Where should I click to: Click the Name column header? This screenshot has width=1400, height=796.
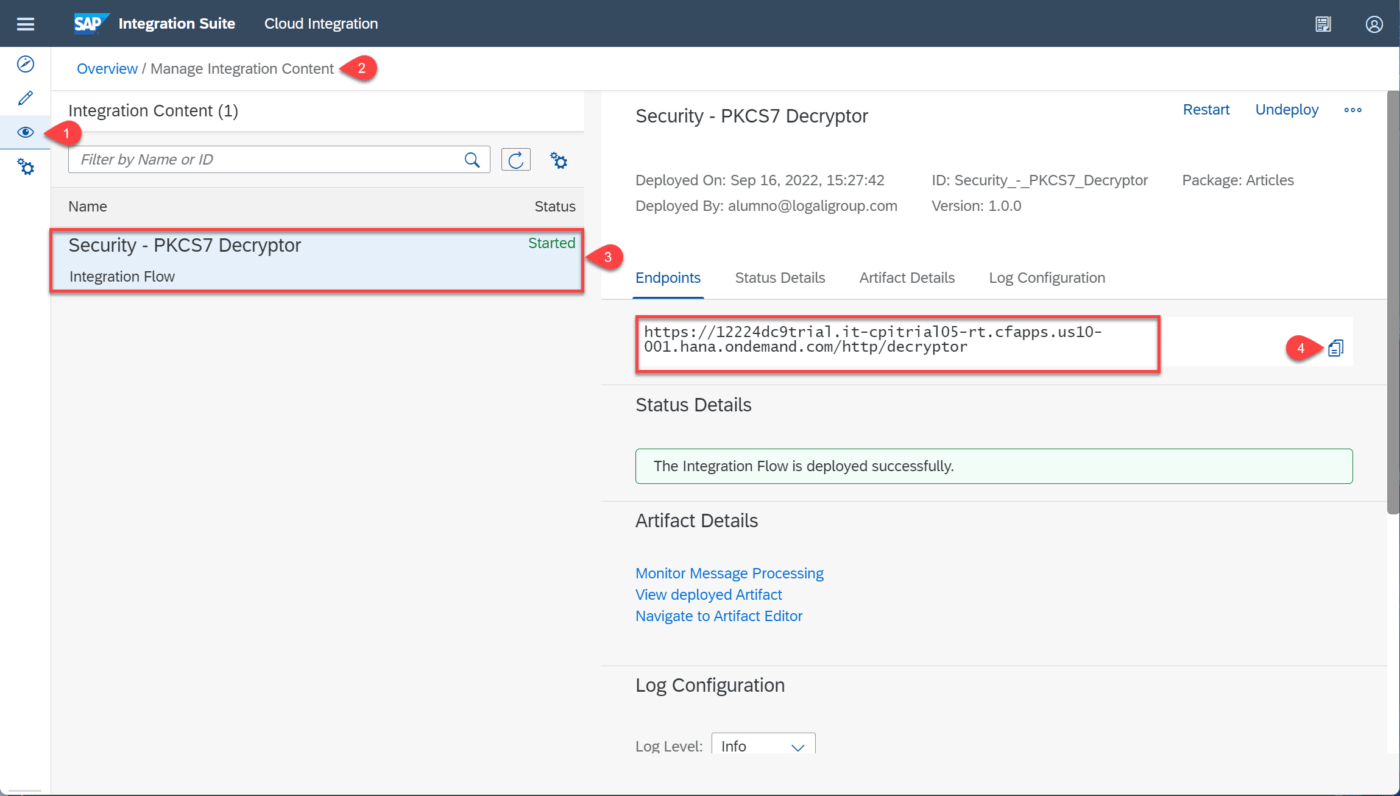pyautogui.click(x=88, y=206)
